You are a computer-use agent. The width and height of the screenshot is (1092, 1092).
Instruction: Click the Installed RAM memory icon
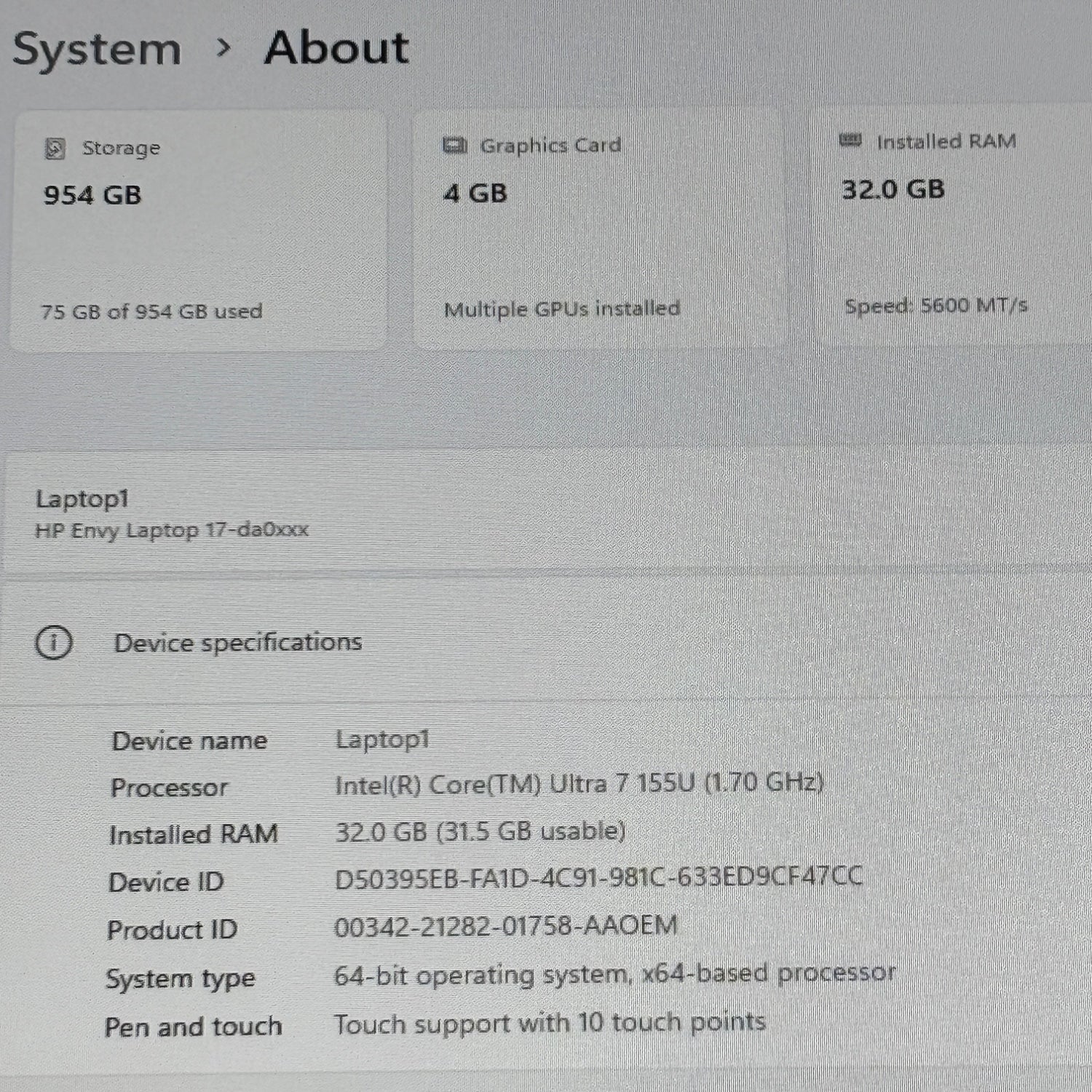click(850, 141)
